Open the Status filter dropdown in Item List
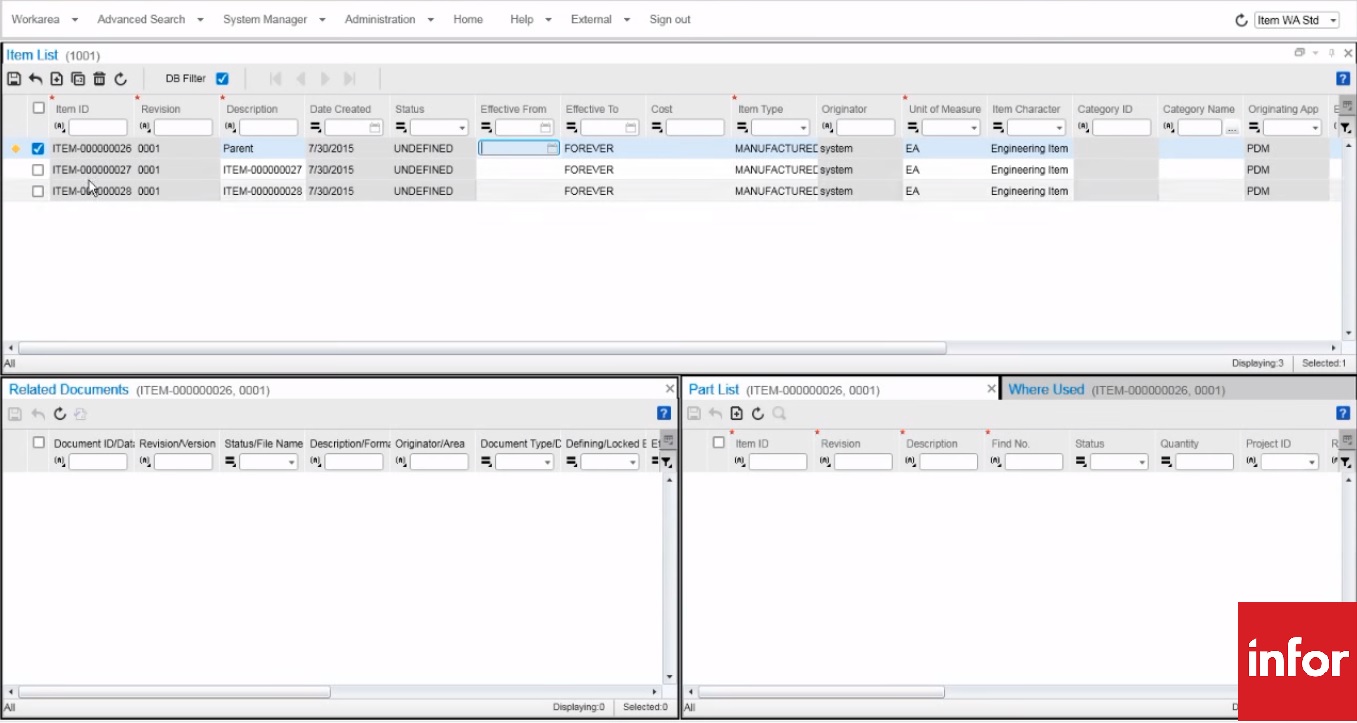 point(463,127)
